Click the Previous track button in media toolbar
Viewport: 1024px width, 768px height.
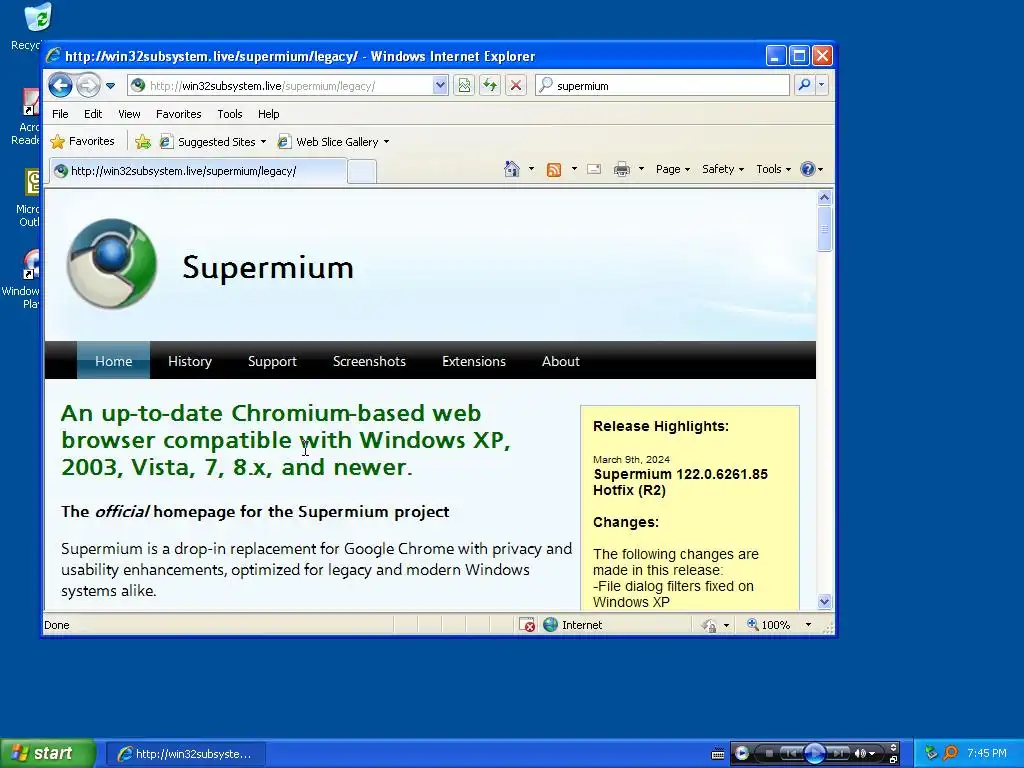coord(790,753)
